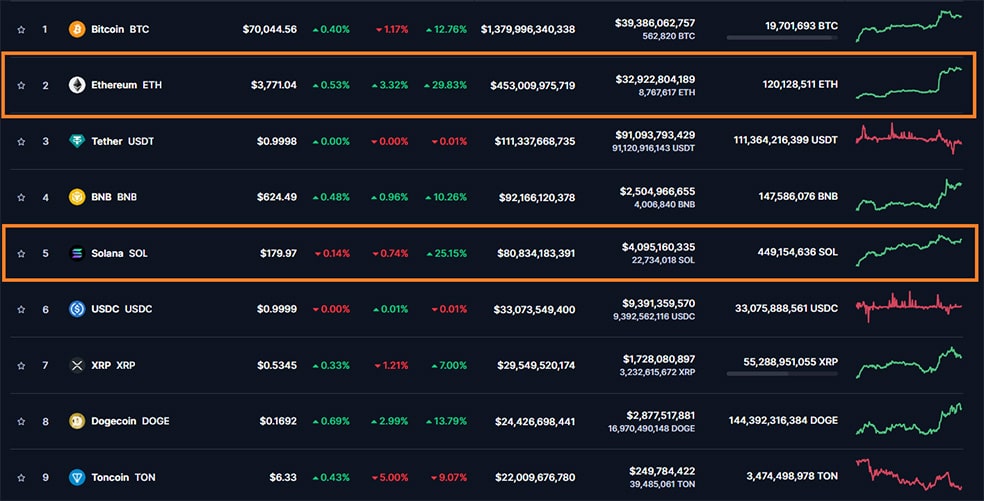Click XRP market cap $29,549,520,174
The width and height of the screenshot is (984, 501).
[x=536, y=365]
